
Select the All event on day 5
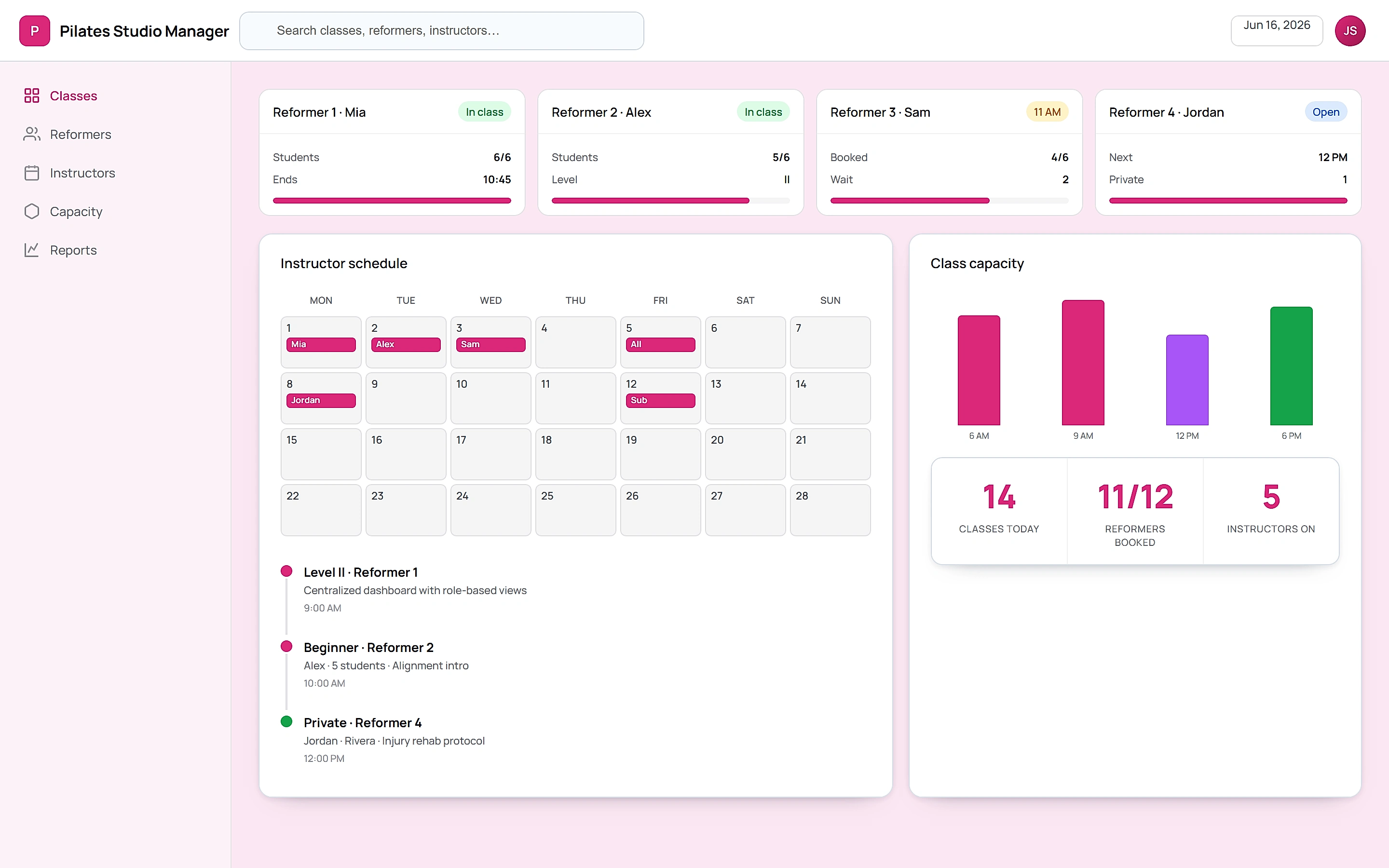[x=660, y=344]
